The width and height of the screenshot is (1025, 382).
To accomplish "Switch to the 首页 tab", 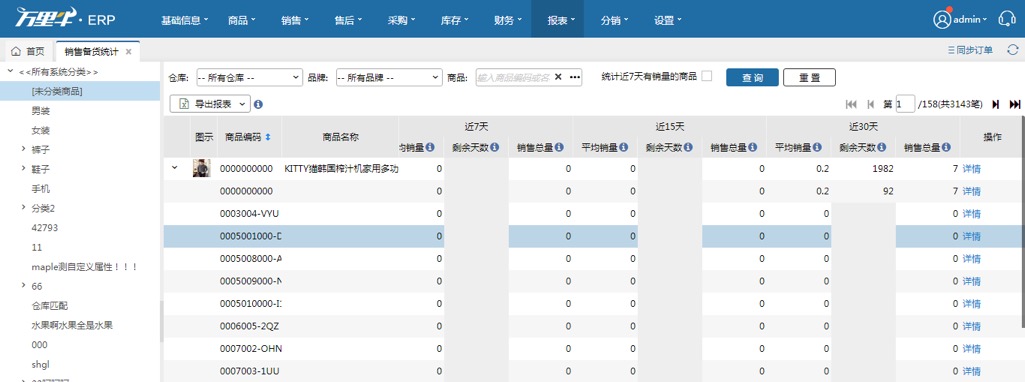I will [28, 51].
